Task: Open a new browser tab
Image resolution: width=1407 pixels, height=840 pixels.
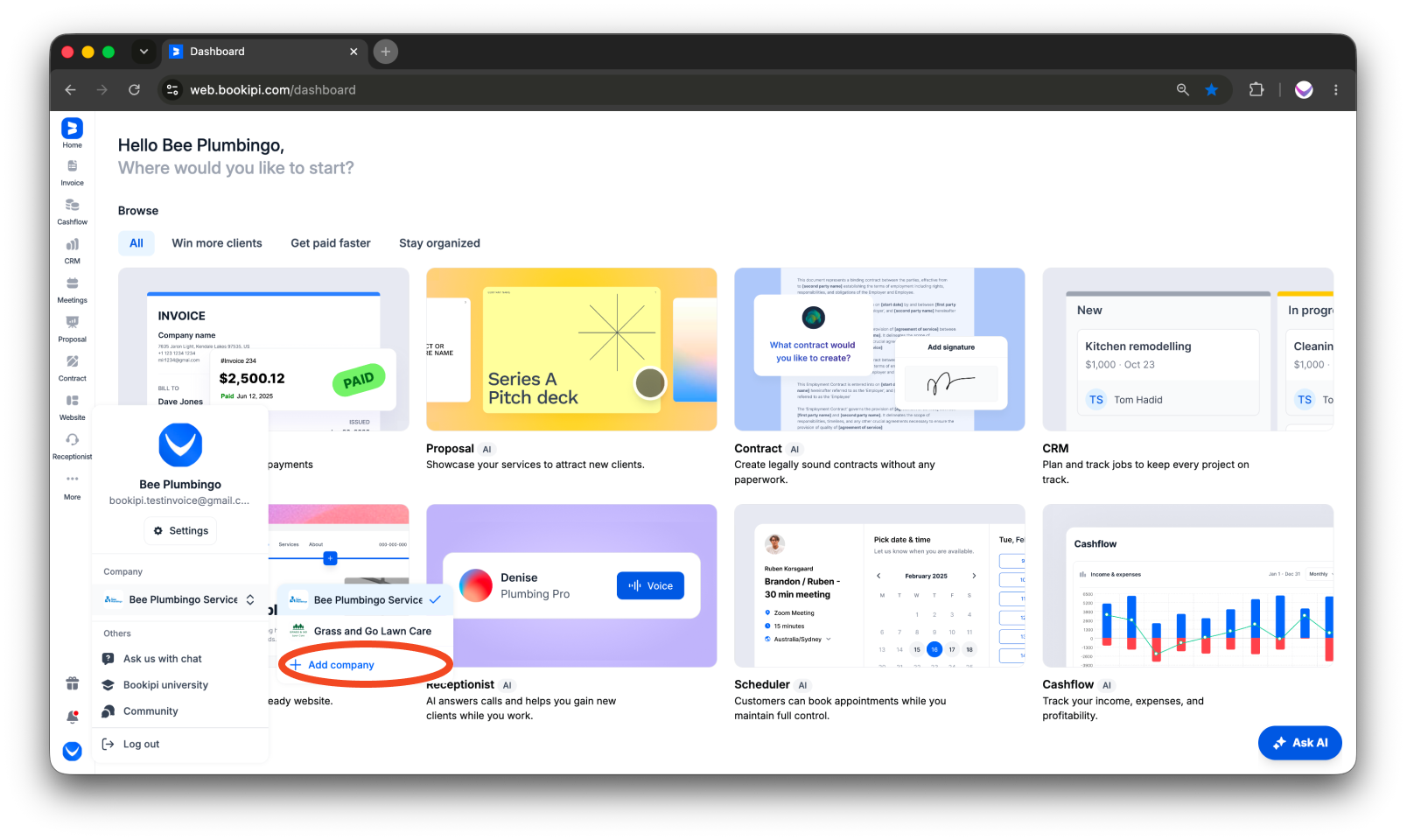Action: [386, 52]
